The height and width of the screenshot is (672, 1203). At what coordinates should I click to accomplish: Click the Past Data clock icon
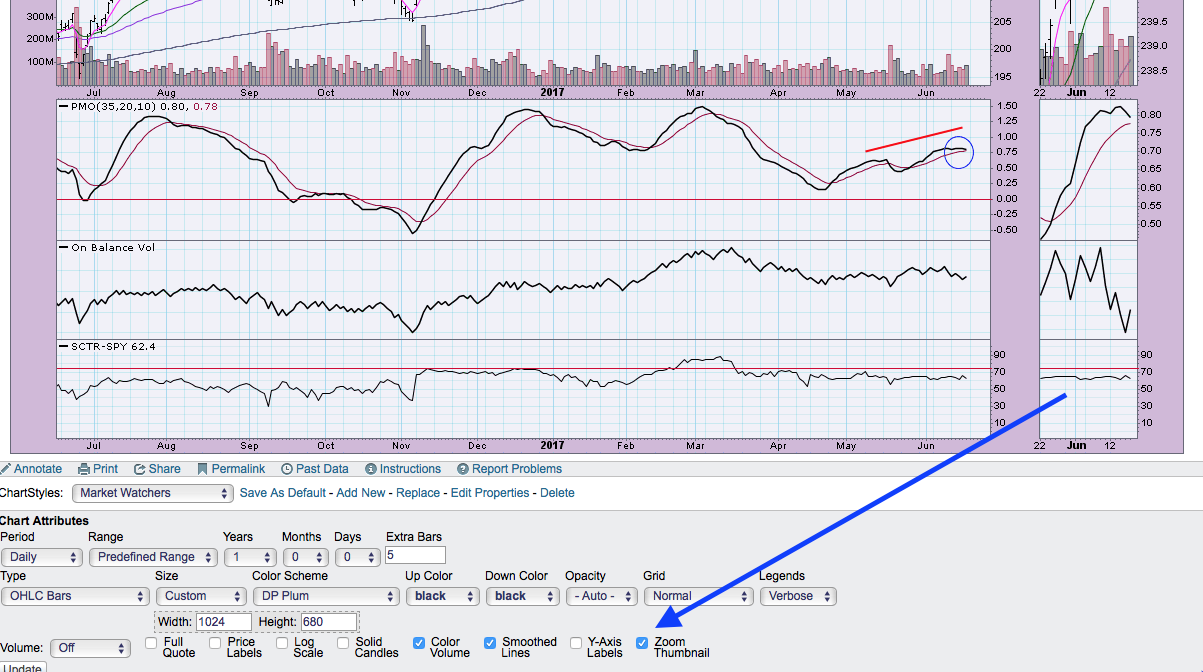point(287,469)
